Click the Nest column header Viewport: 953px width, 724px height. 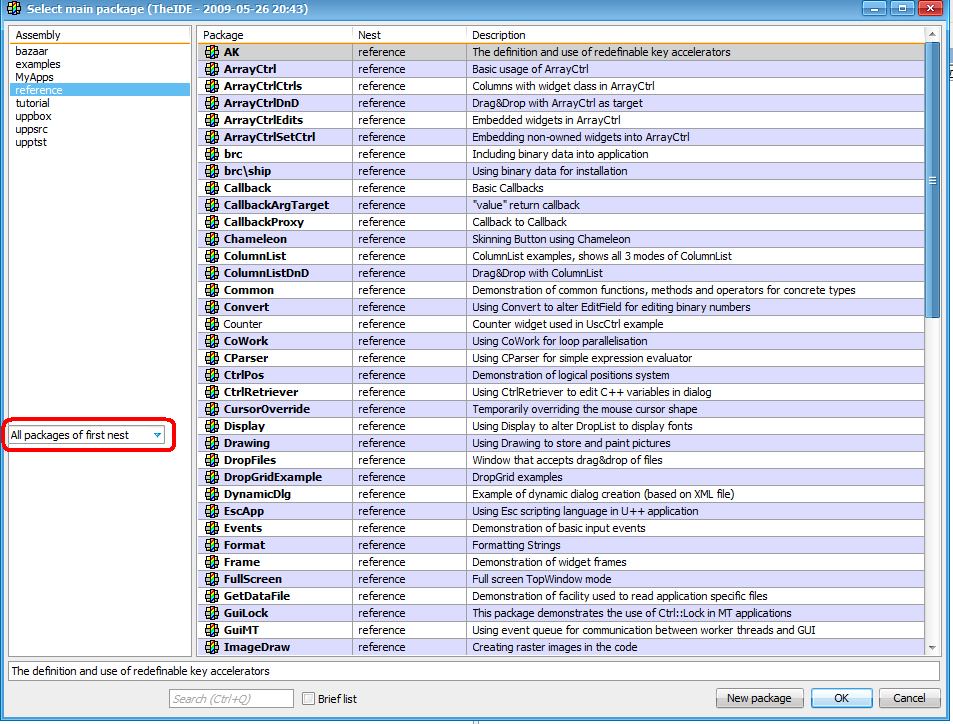(408, 35)
